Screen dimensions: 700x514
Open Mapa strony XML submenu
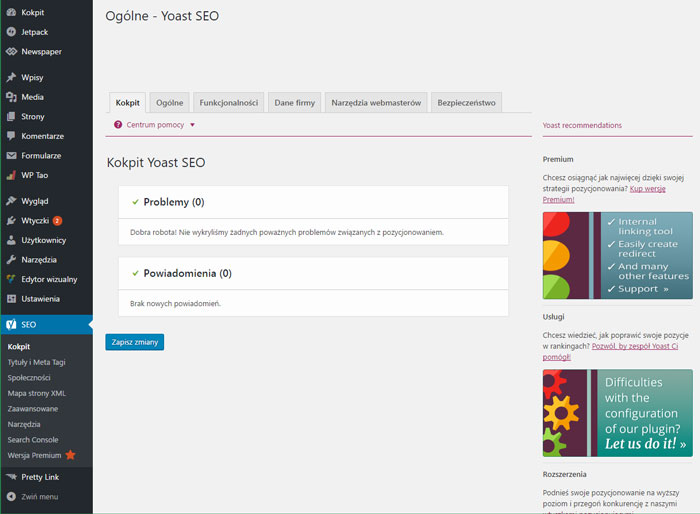click(37, 393)
